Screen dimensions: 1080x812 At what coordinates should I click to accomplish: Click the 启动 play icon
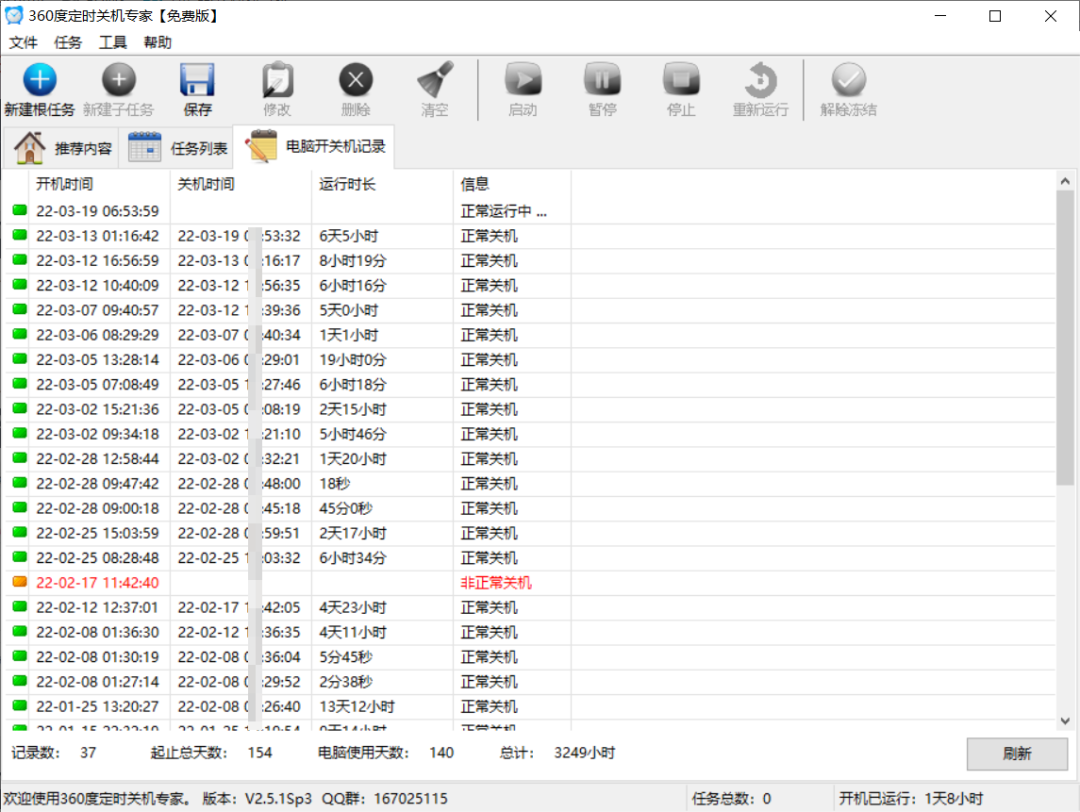[523, 80]
